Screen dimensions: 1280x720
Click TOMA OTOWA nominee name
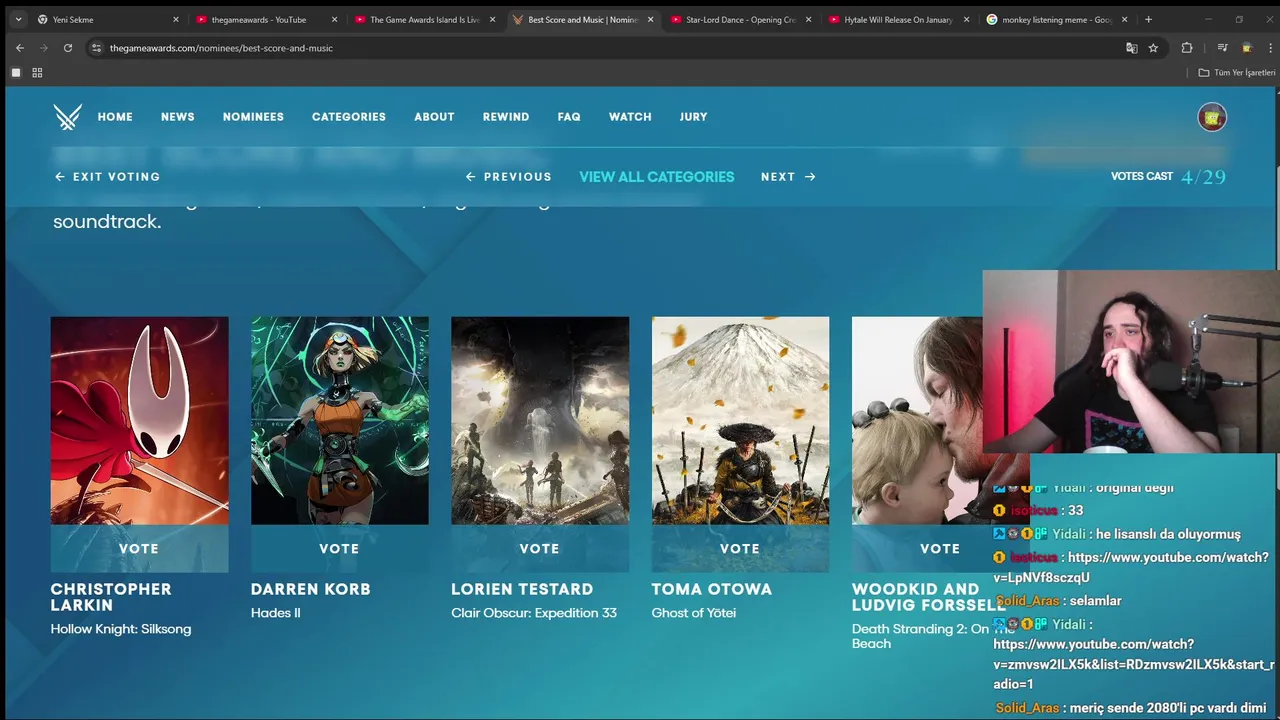click(712, 589)
